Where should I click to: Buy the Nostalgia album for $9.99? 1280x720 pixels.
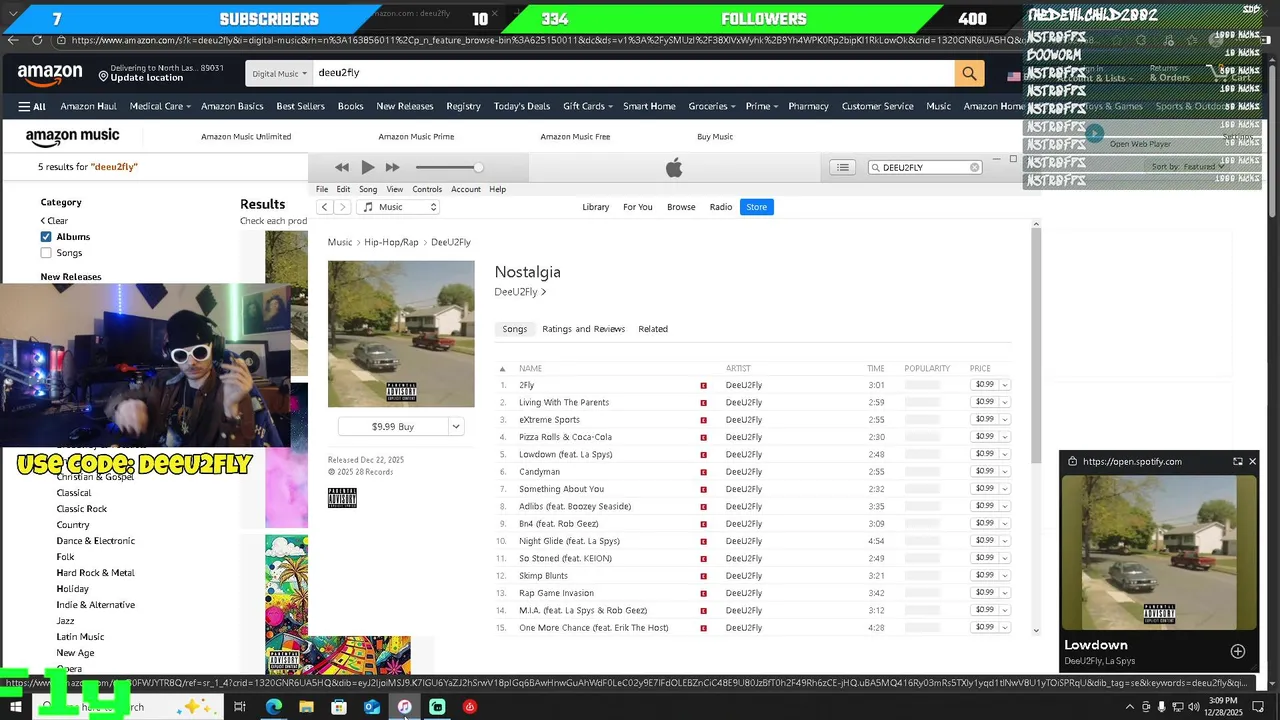393,426
